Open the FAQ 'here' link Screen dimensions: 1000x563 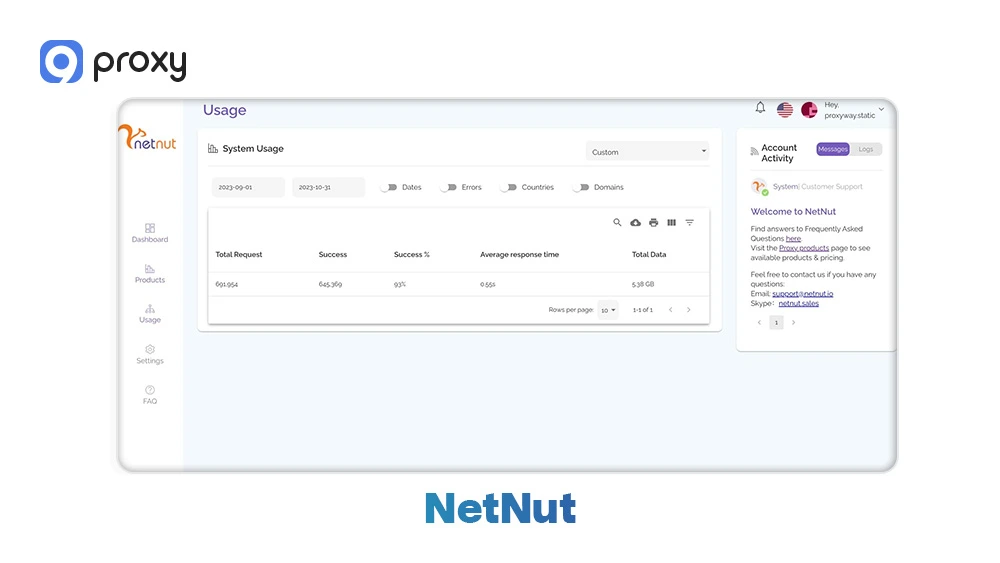pos(793,238)
